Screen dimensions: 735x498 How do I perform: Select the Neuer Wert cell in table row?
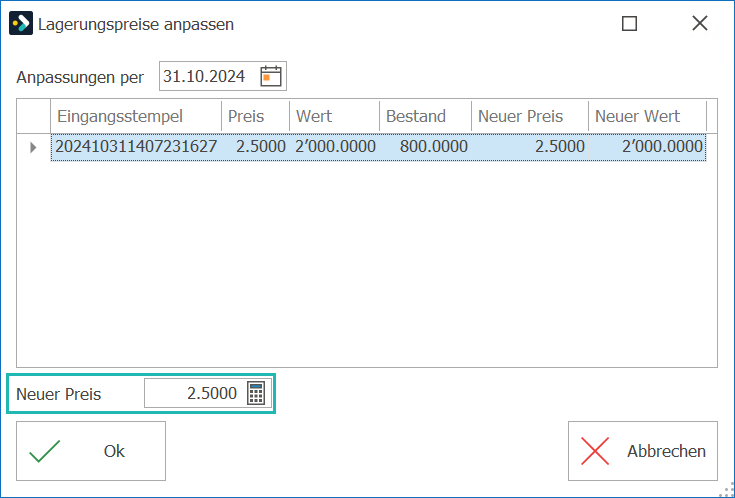[647, 147]
